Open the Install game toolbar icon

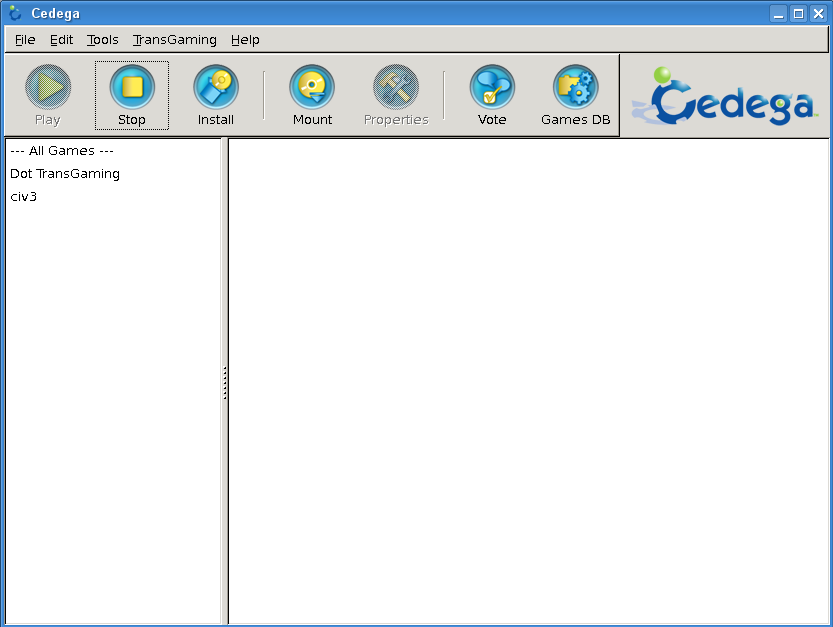pyautogui.click(x=216, y=87)
